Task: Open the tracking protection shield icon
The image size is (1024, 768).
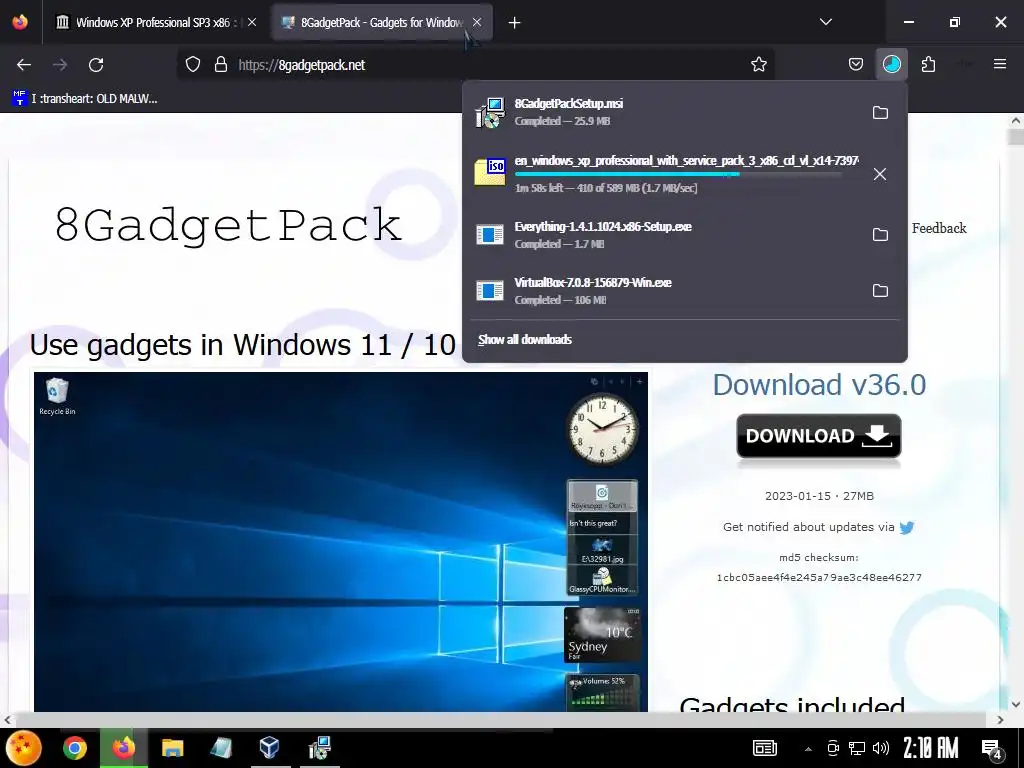Action: (x=193, y=65)
